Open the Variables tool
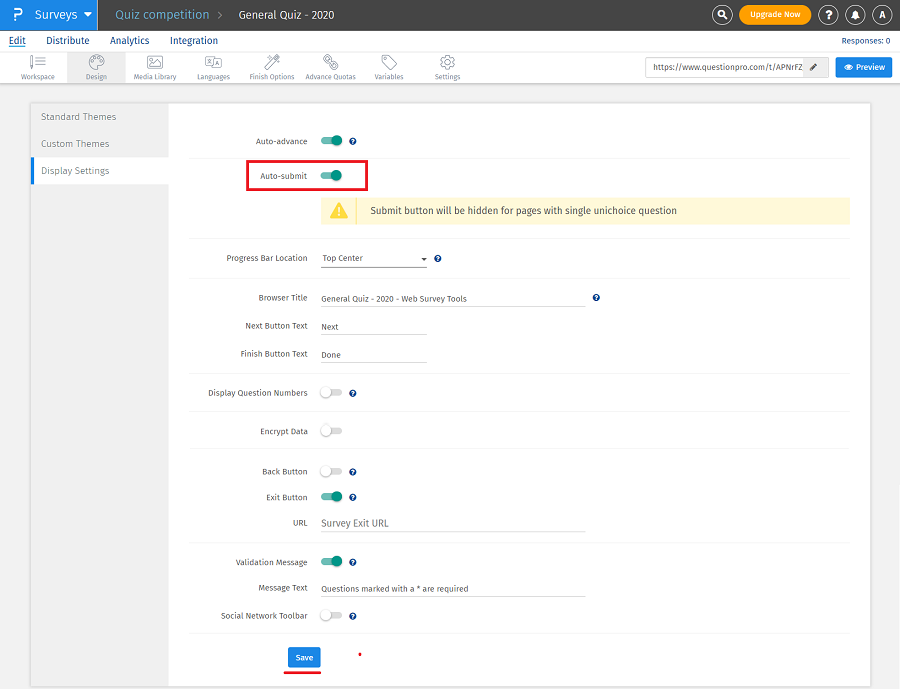This screenshot has width=900, height=689. click(389, 67)
